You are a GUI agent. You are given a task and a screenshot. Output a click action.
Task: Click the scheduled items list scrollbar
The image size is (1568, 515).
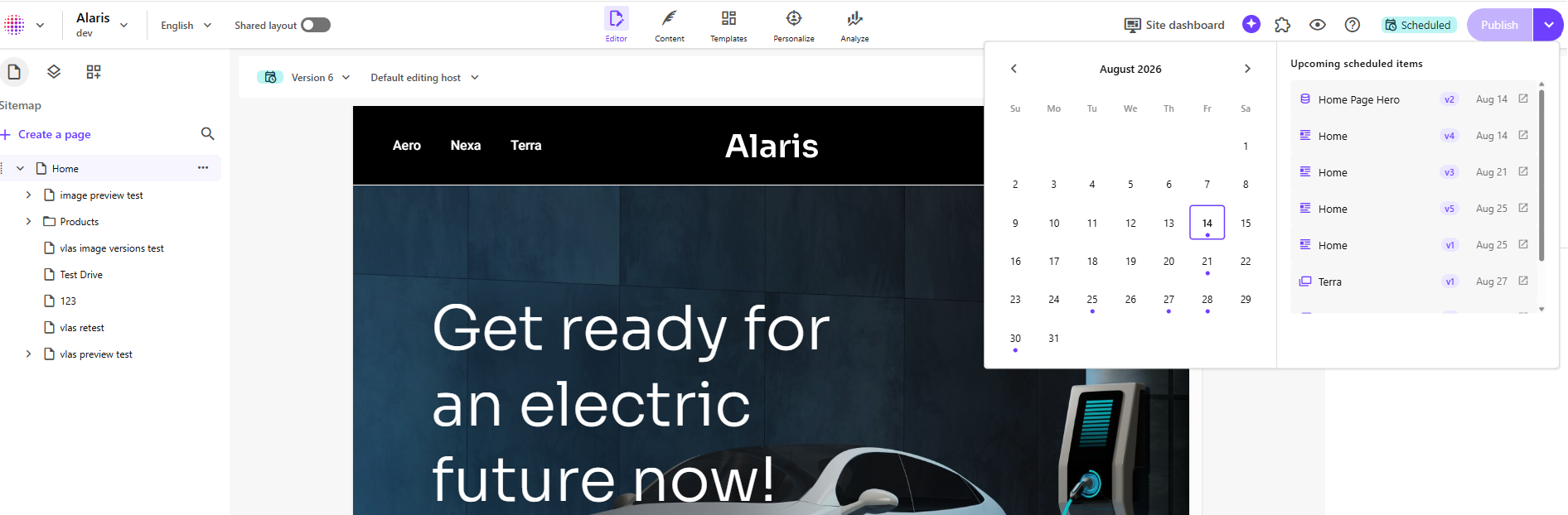pos(1541,174)
